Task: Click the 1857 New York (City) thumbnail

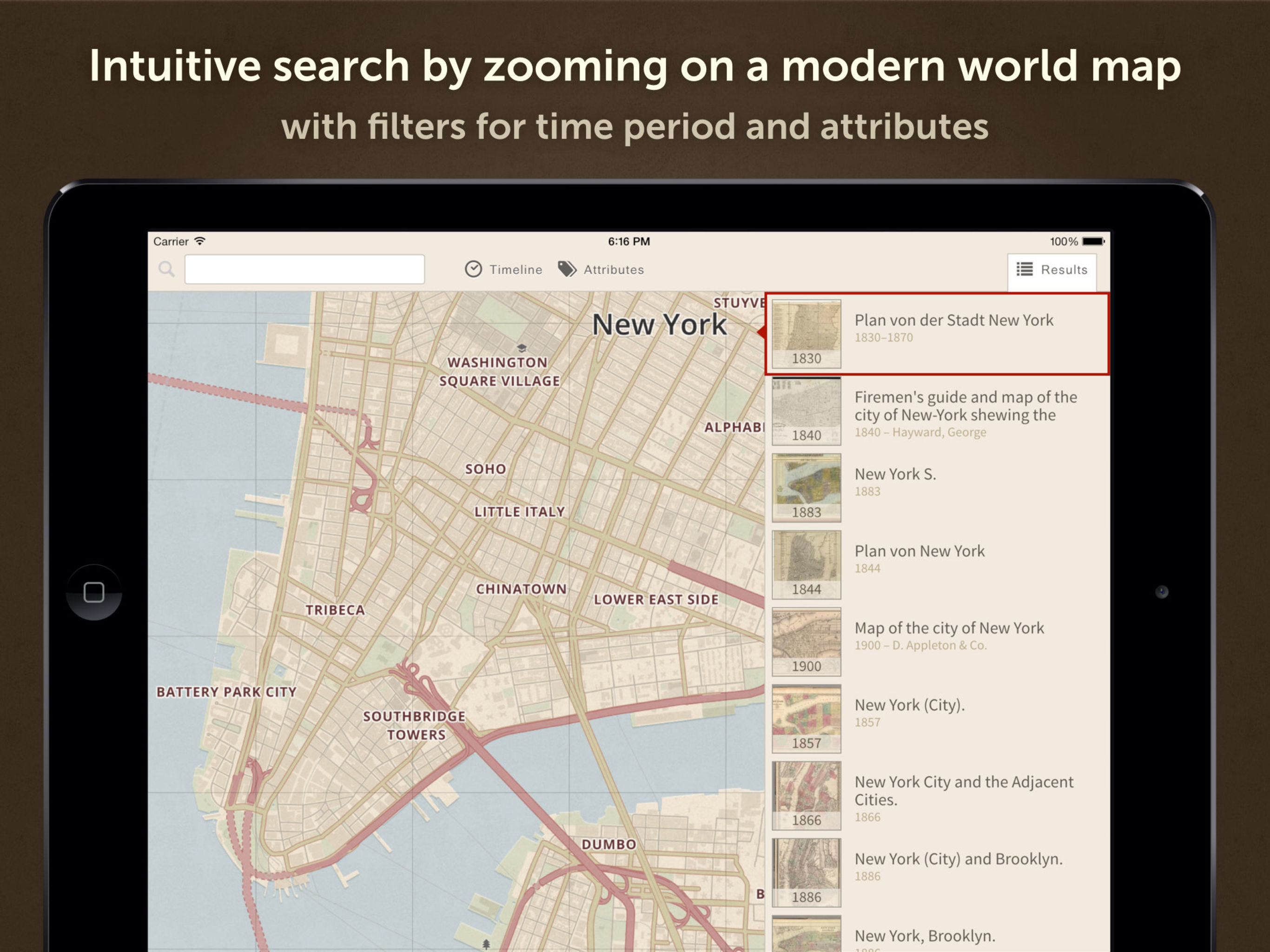Action: [806, 718]
